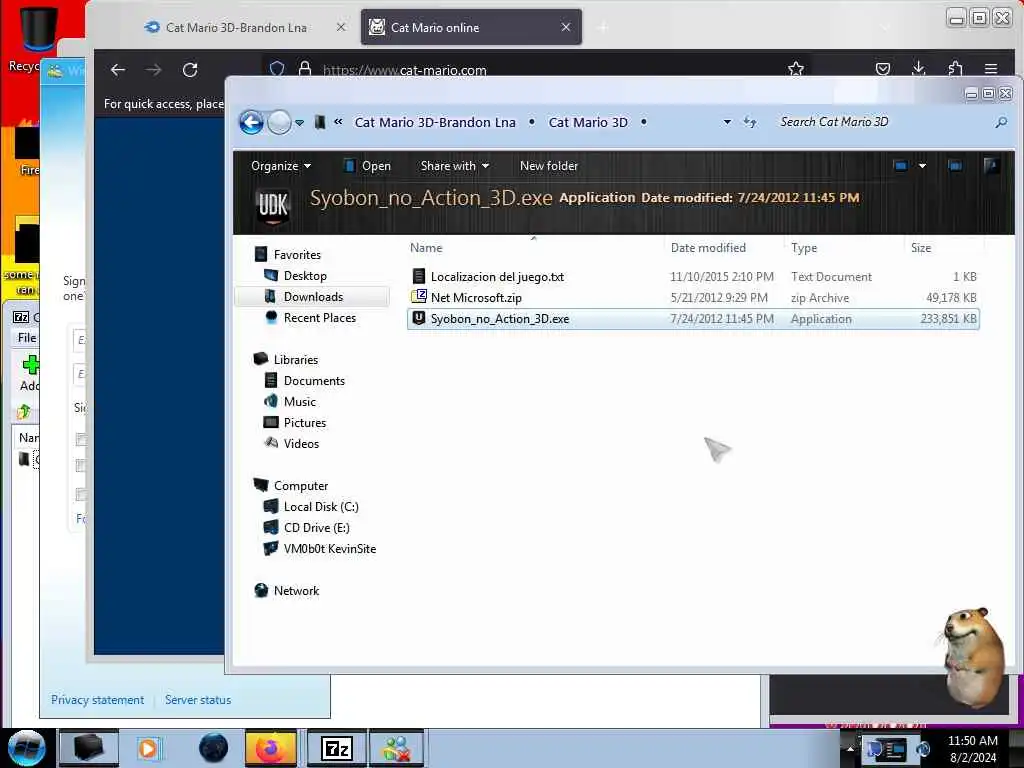Select Computer in the navigation pane

tap(300, 486)
